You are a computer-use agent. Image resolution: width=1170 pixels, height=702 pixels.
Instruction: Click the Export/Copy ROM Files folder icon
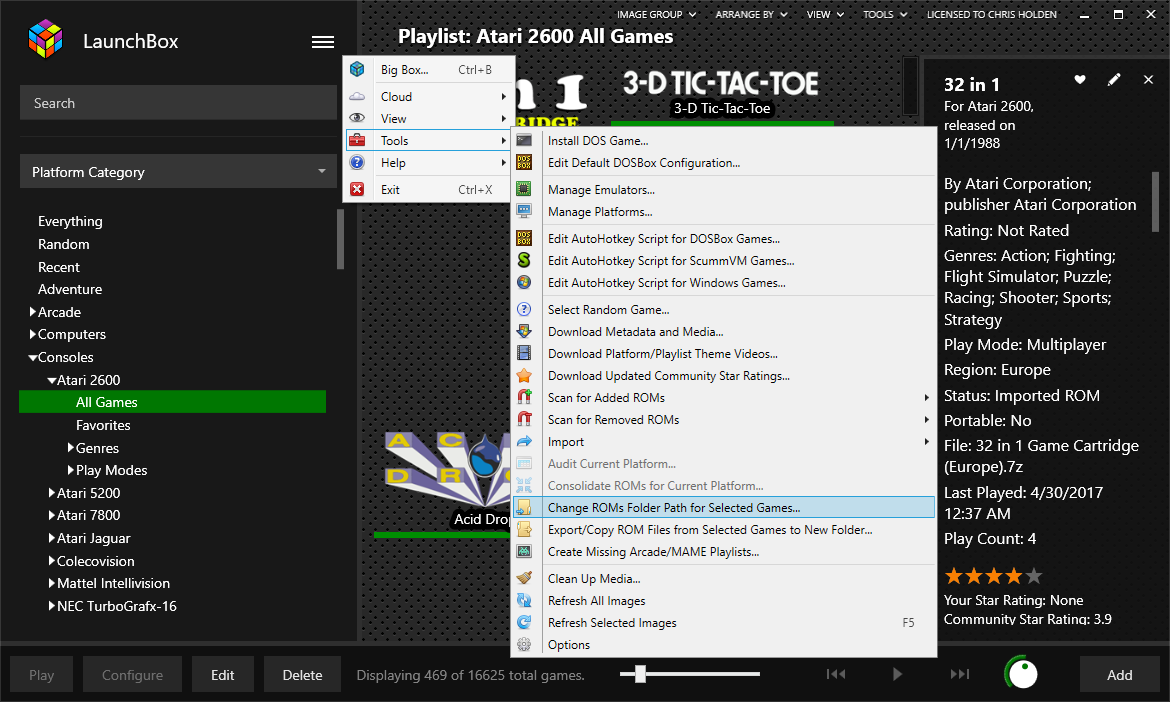click(x=525, y=530)
